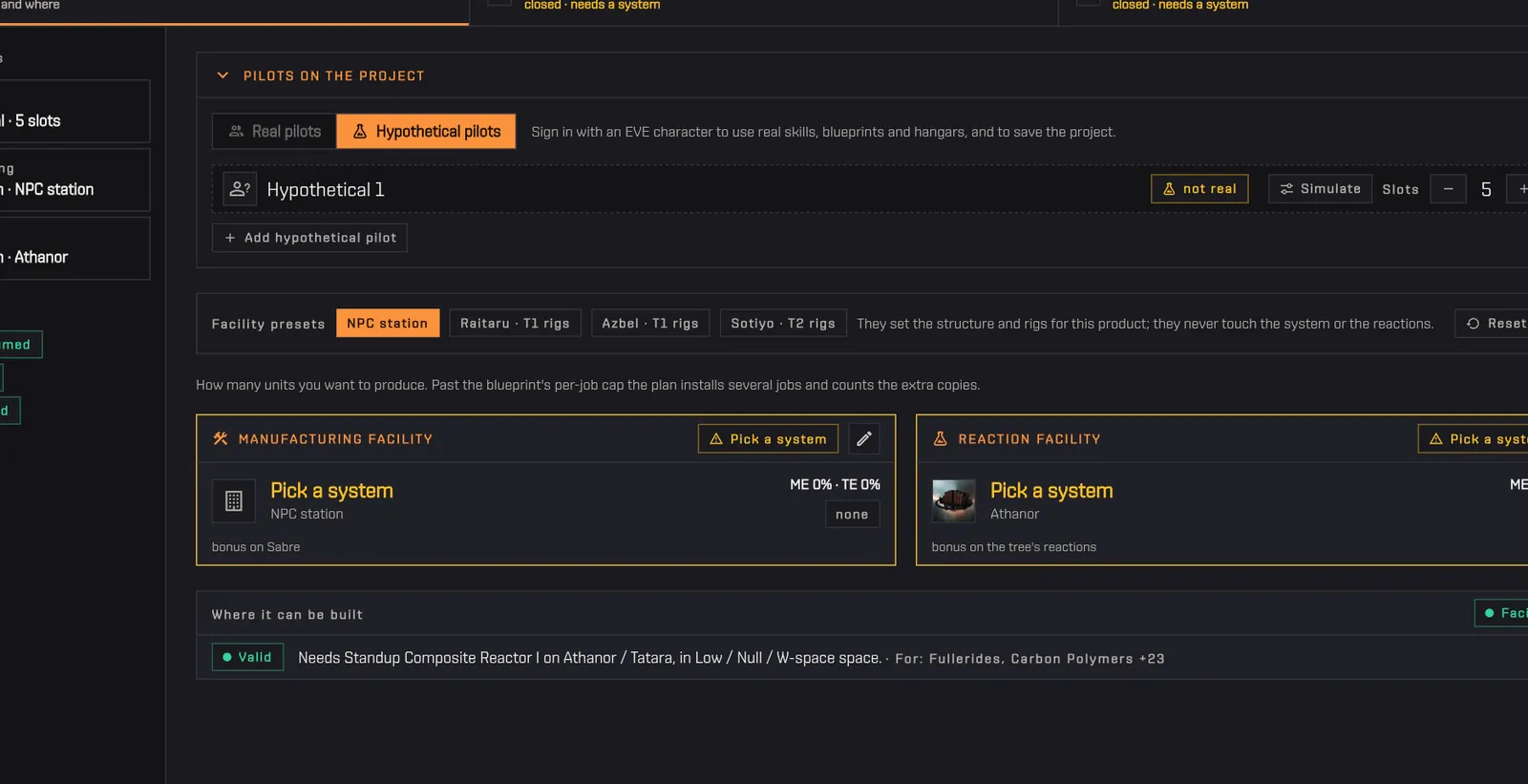The image size is (1528, 784).
Task: Click the Athanor structure thumbnail
Action: [954, 500]
